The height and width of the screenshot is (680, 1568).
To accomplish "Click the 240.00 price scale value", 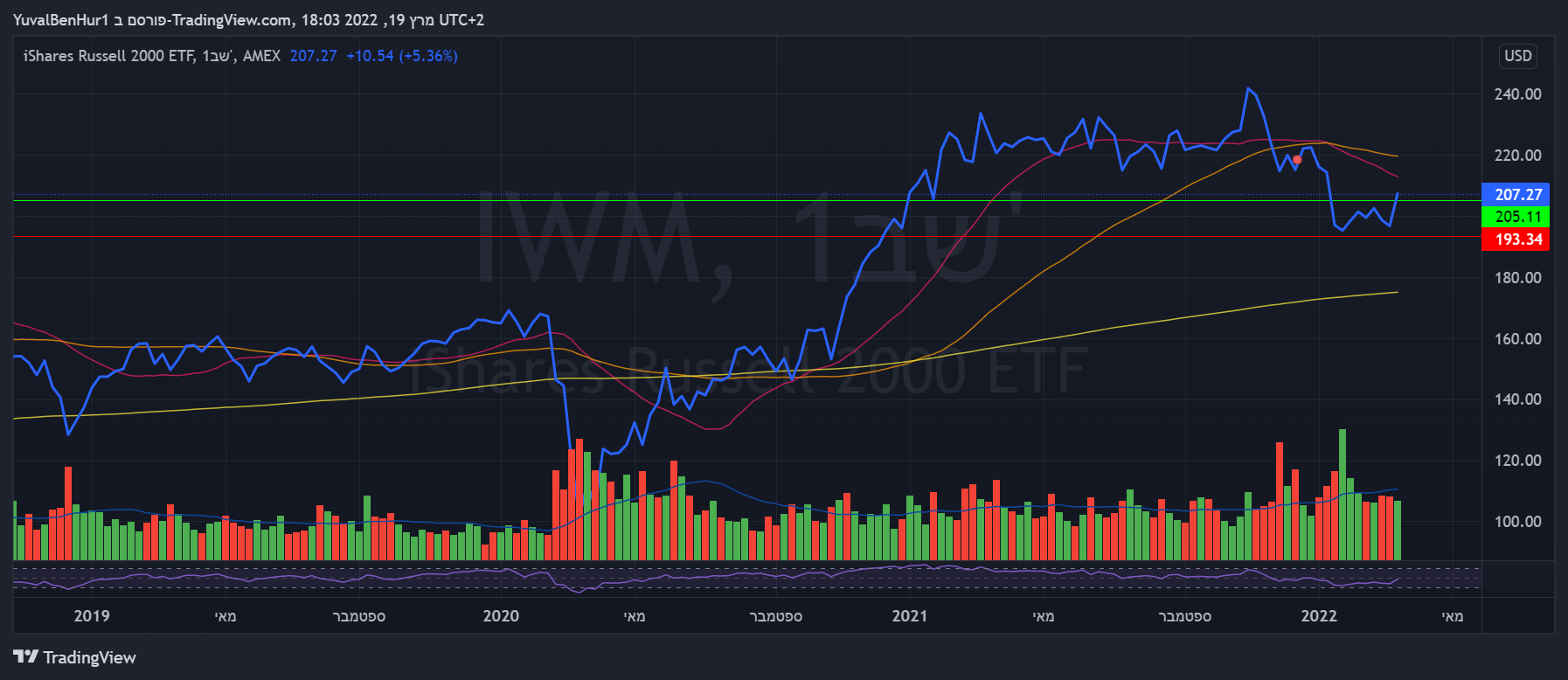I will [x=1518, y=94].
